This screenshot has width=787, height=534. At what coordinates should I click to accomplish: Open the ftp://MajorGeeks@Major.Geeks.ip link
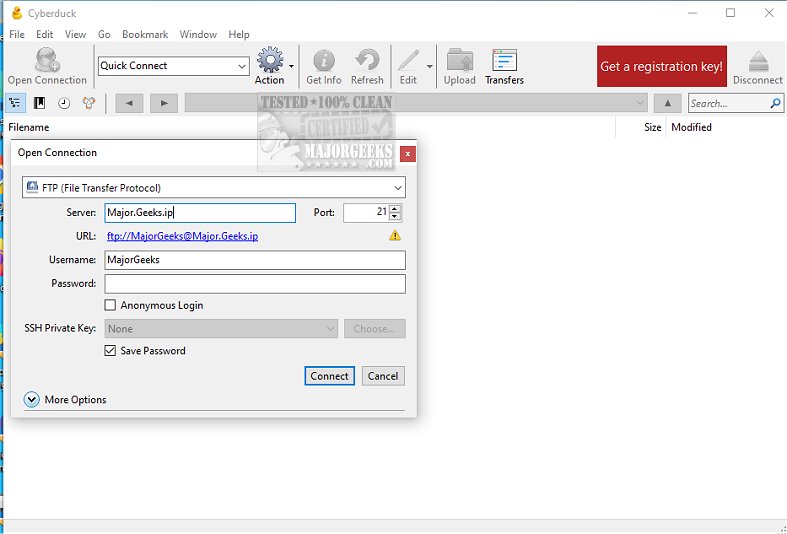coord(183,236)
